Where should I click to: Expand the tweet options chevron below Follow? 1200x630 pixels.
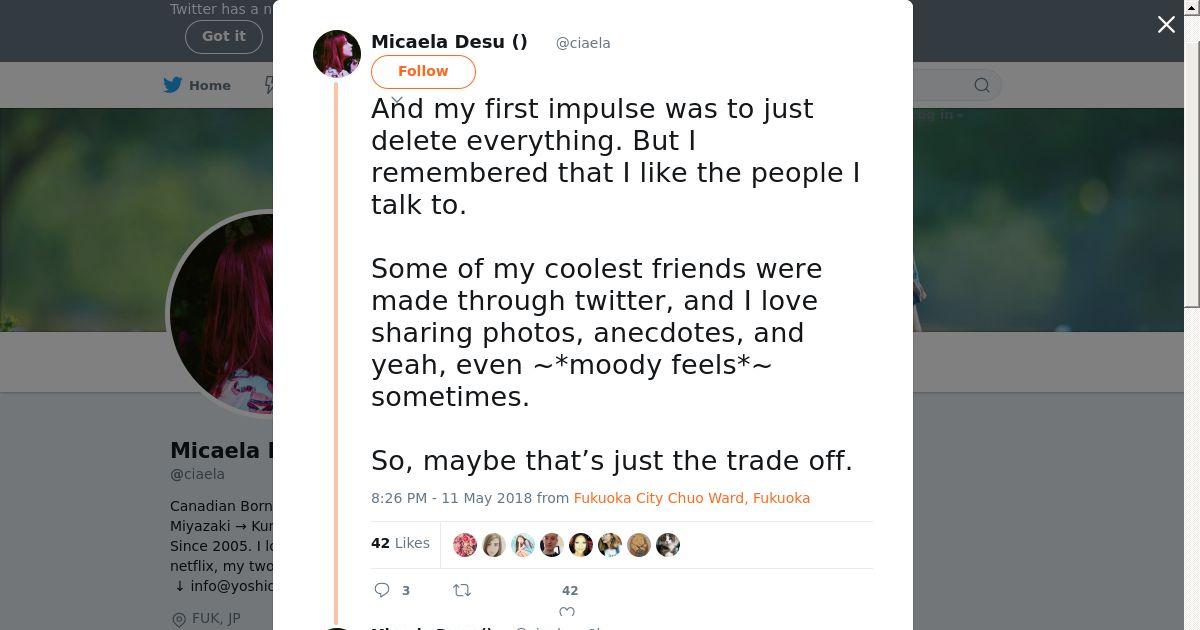pyautogui.click(x=397, y=101)
